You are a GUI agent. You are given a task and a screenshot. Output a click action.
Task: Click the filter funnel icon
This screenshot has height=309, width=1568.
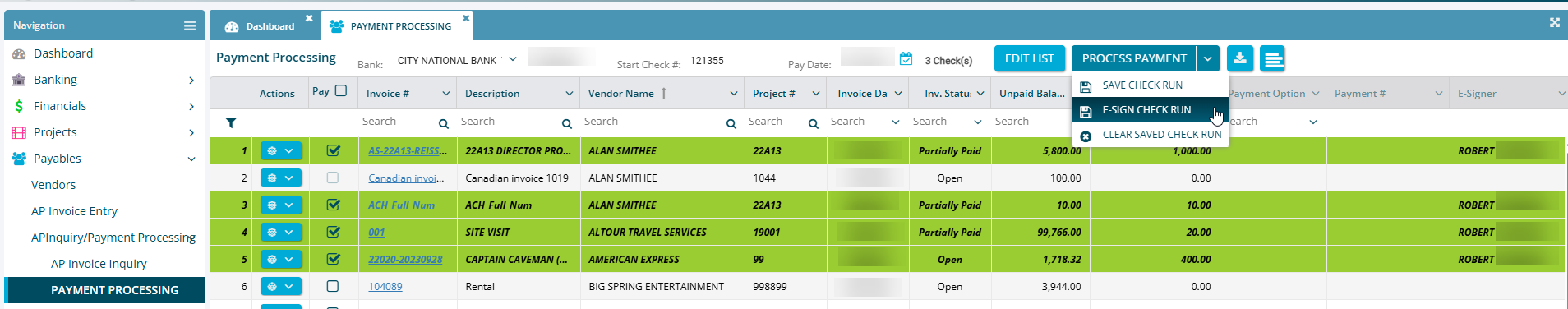[231, 123]
